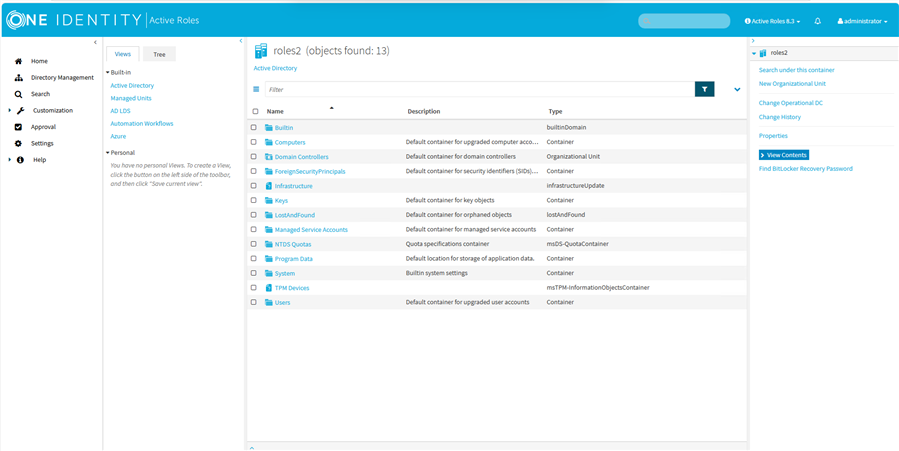Click the Active Directory breadcrumb link
899x451 pixels.
(275, 68)
